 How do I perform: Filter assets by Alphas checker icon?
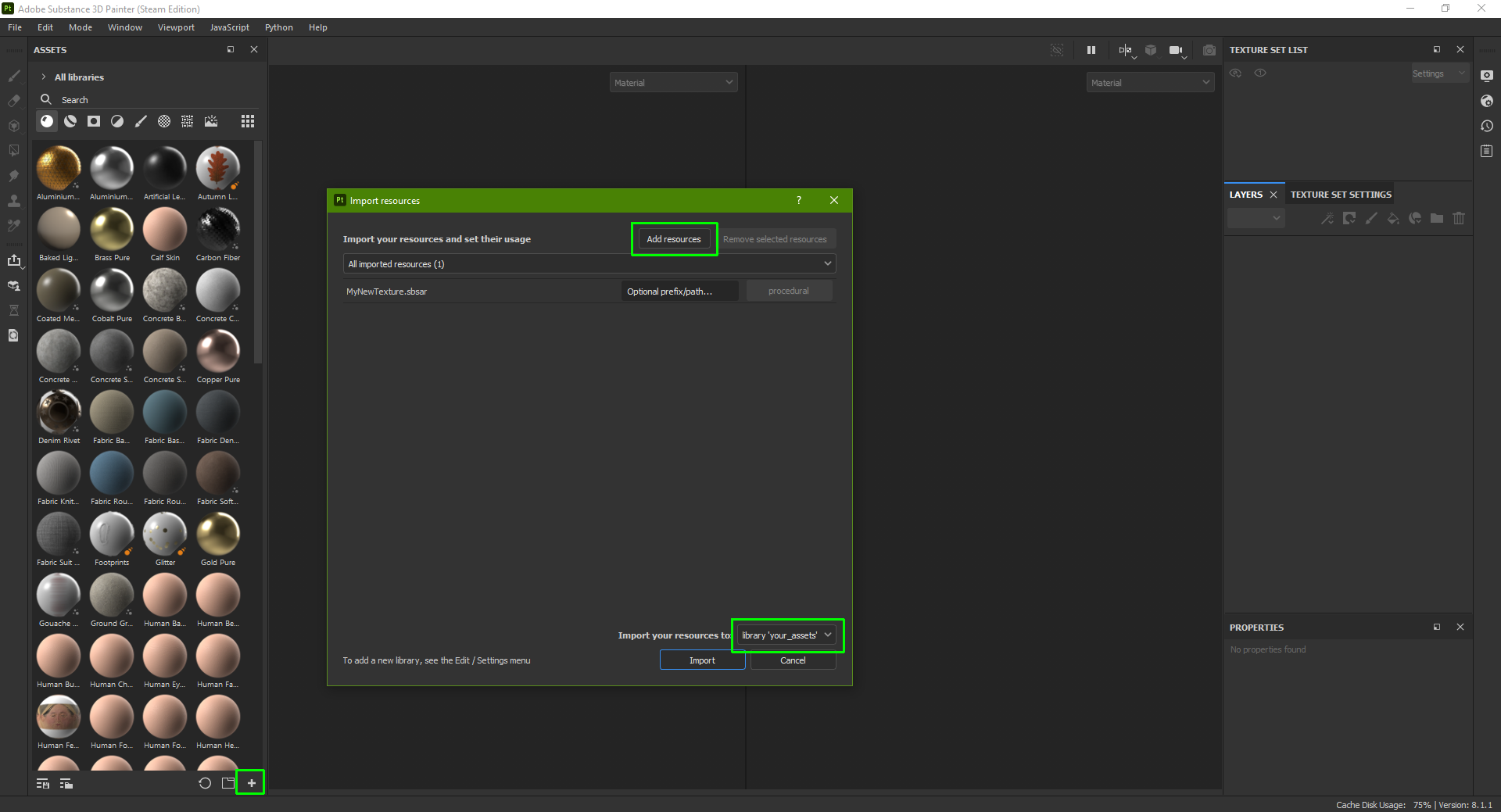pos(164,121)
